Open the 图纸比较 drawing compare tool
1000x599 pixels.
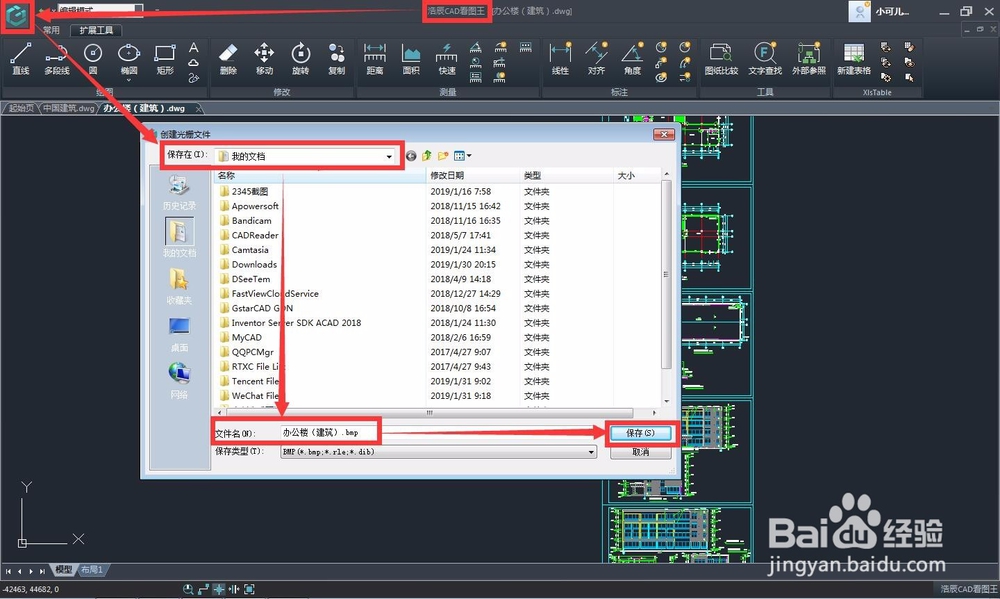(721, 59)
